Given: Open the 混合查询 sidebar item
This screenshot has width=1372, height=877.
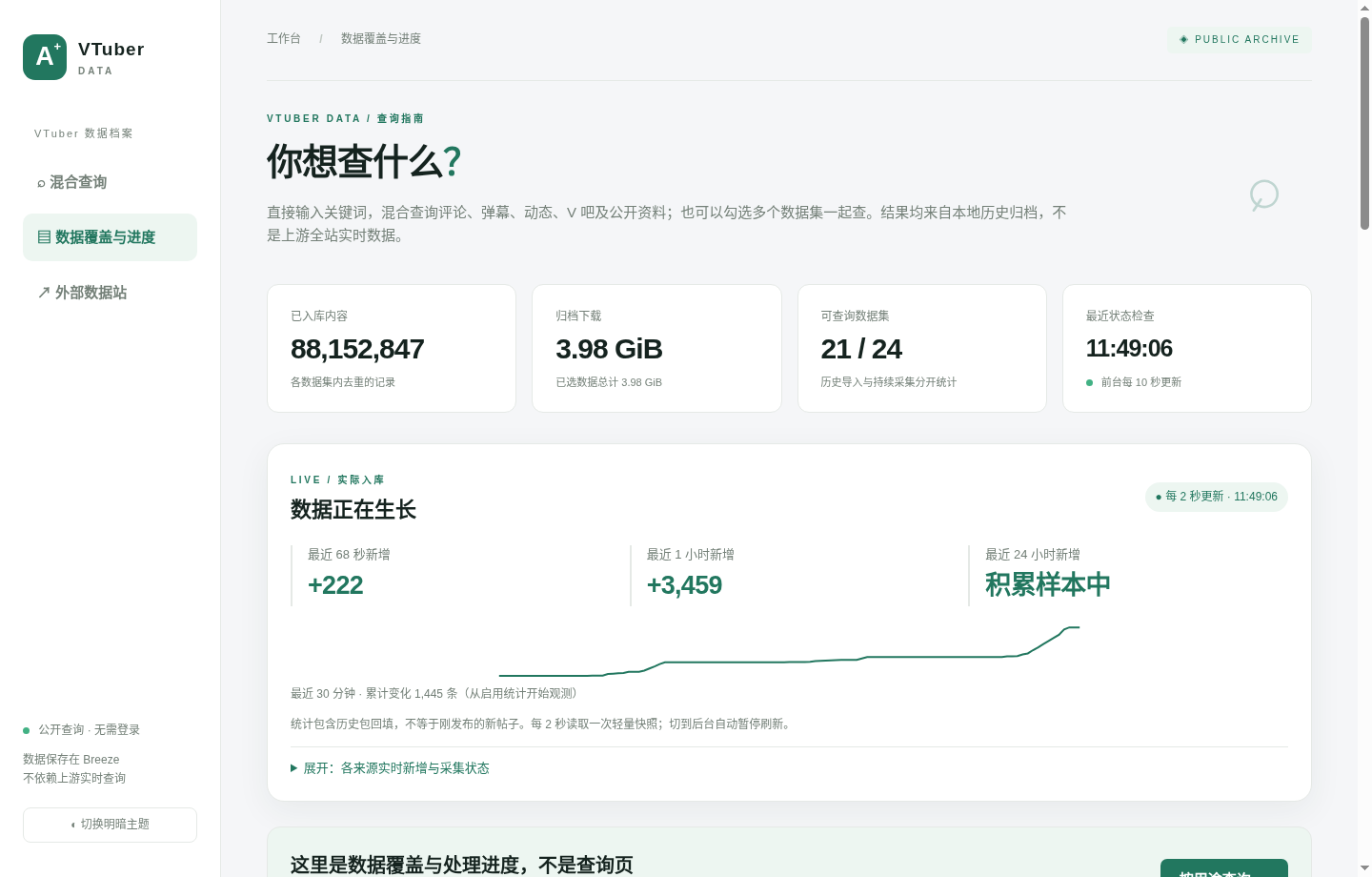Looking at the screenshot, I should [x=110, y=182].
